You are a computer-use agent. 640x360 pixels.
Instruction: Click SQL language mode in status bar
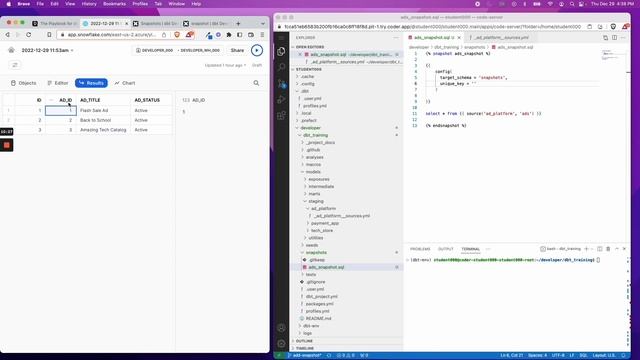tap(583, 356)
